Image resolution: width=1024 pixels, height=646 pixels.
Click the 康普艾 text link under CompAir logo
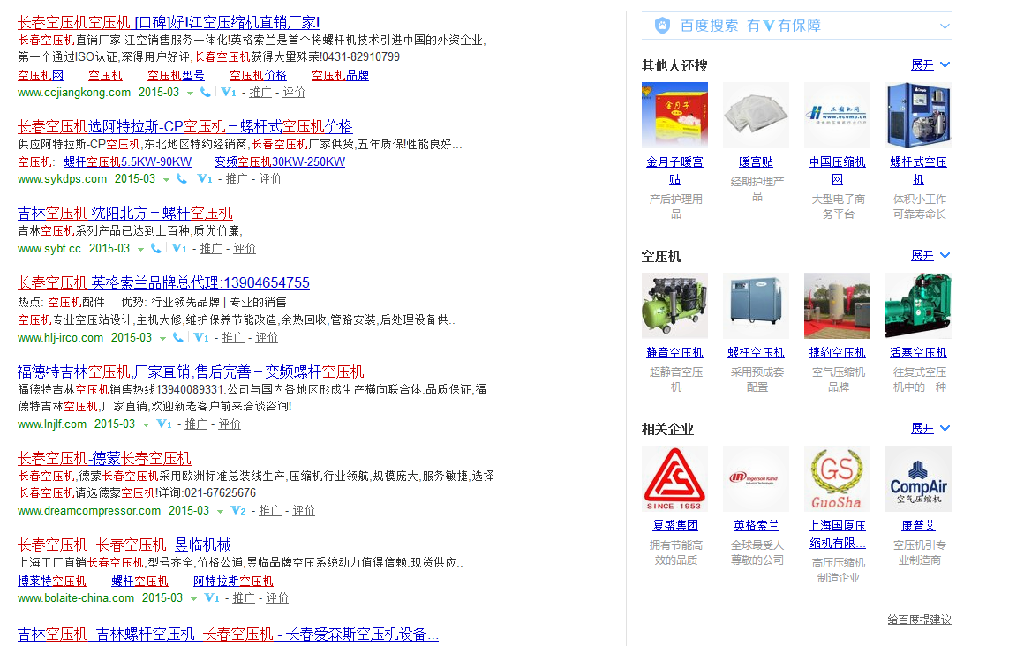coord(918,525)
